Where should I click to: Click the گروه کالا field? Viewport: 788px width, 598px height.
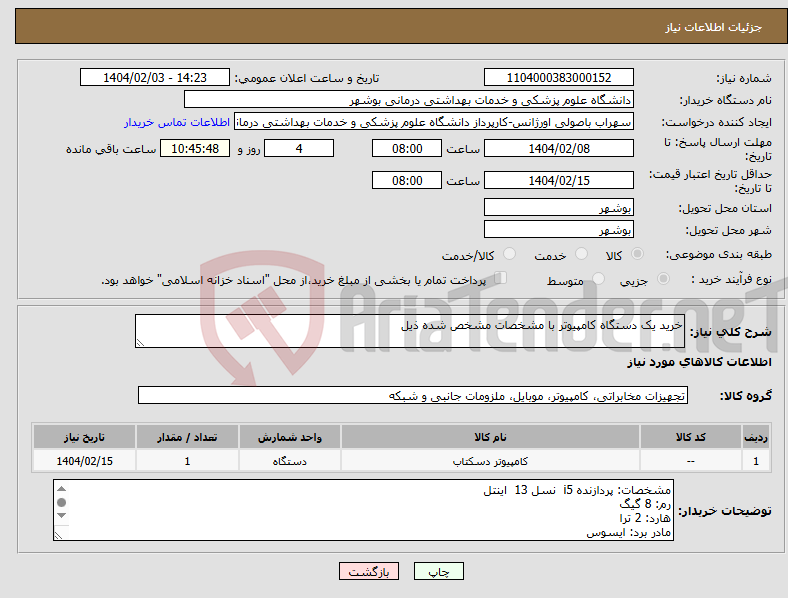pos(413,395)
